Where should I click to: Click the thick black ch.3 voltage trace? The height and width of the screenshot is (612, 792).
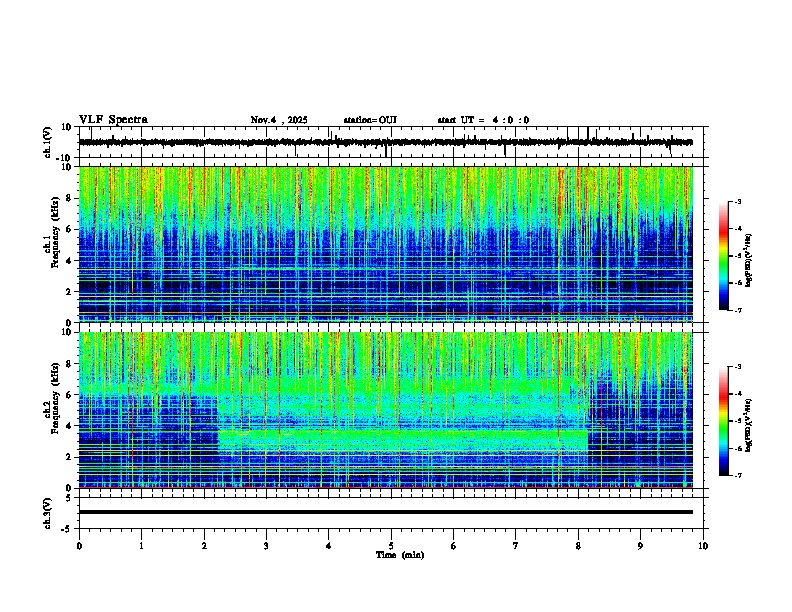click(x=386, y=512)
